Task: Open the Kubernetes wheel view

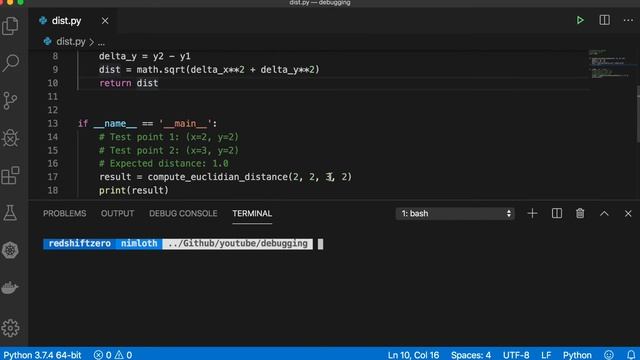Action: pyautogui.click(x=10, y=250)
